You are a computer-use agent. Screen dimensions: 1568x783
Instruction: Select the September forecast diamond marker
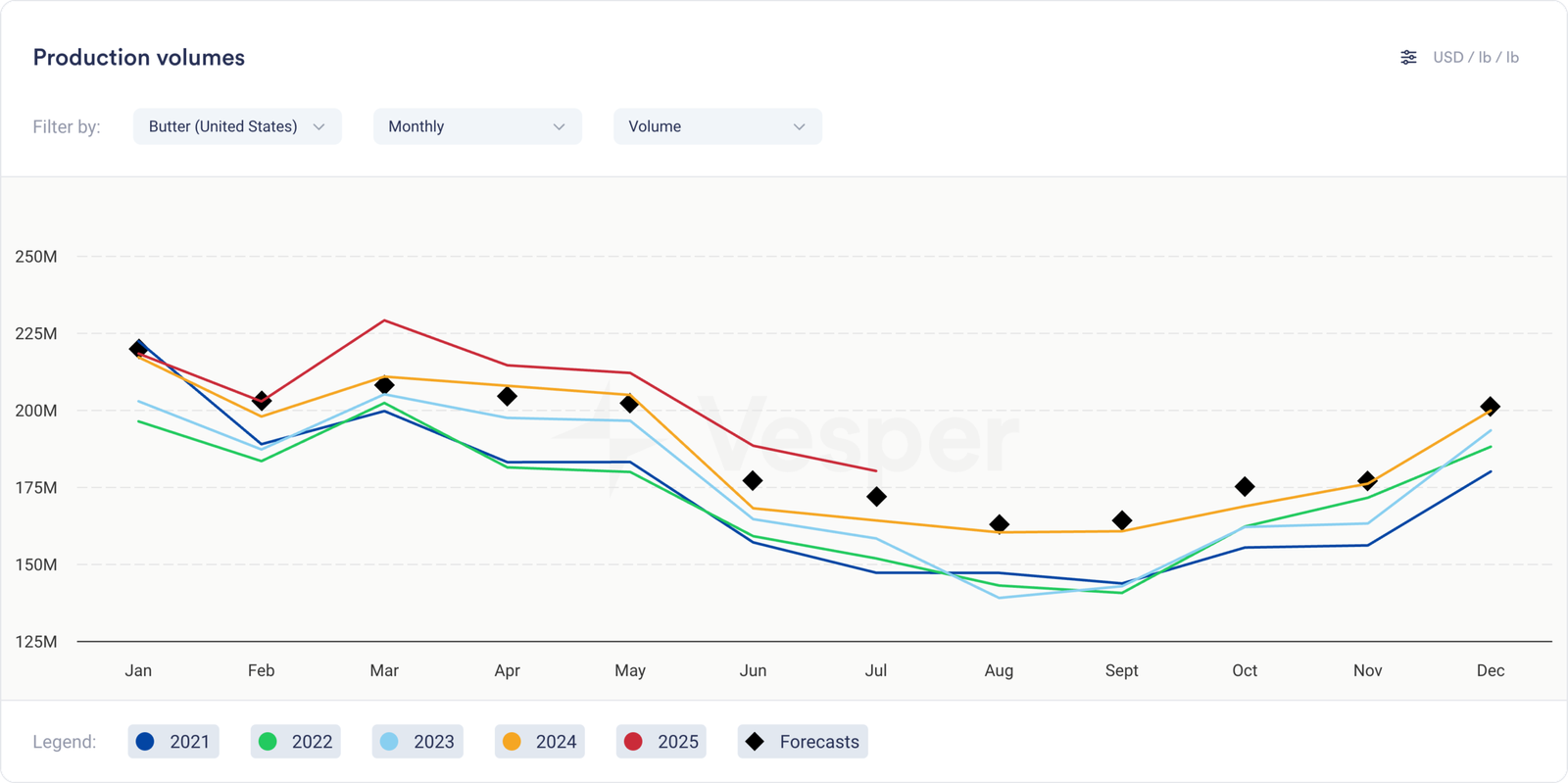click(x=1122, y=520)
